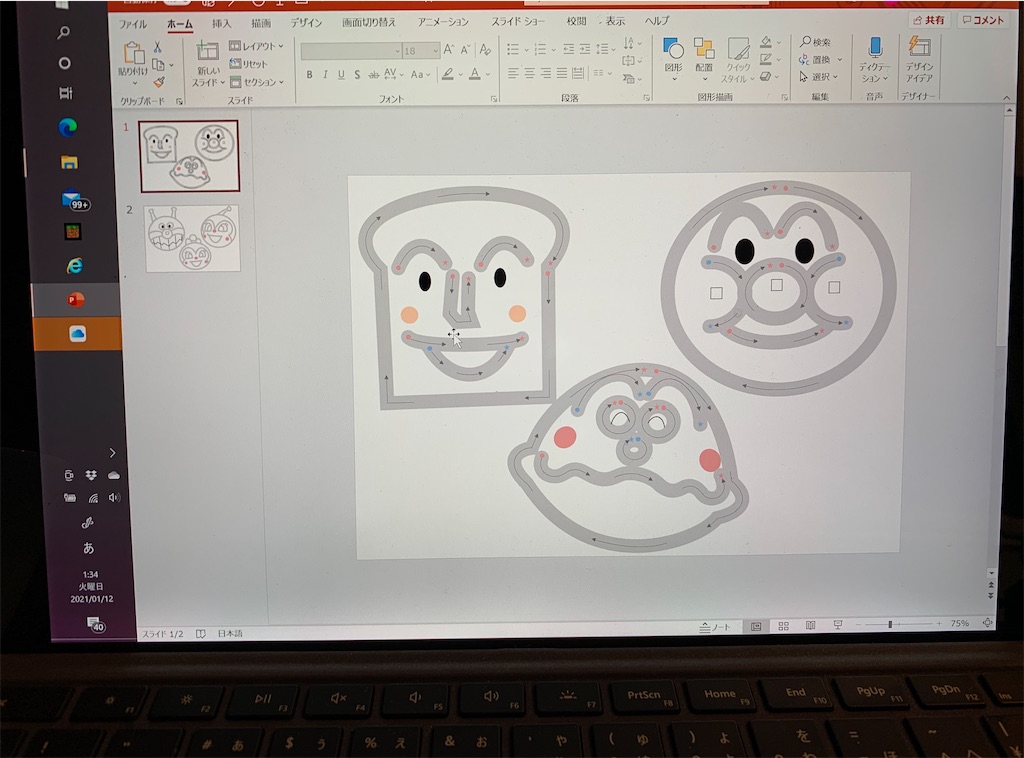Click the increase indent icon

[584, 49]
